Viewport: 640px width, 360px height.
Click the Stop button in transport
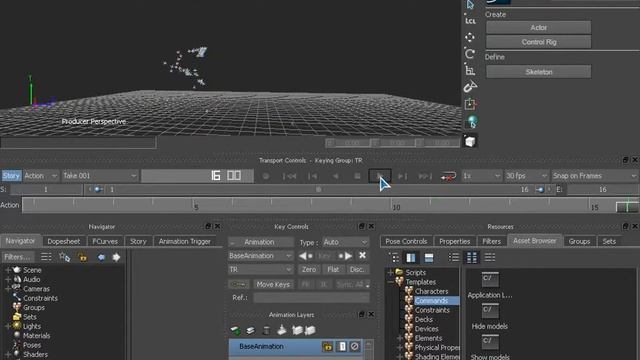click(x=357, y=176)
